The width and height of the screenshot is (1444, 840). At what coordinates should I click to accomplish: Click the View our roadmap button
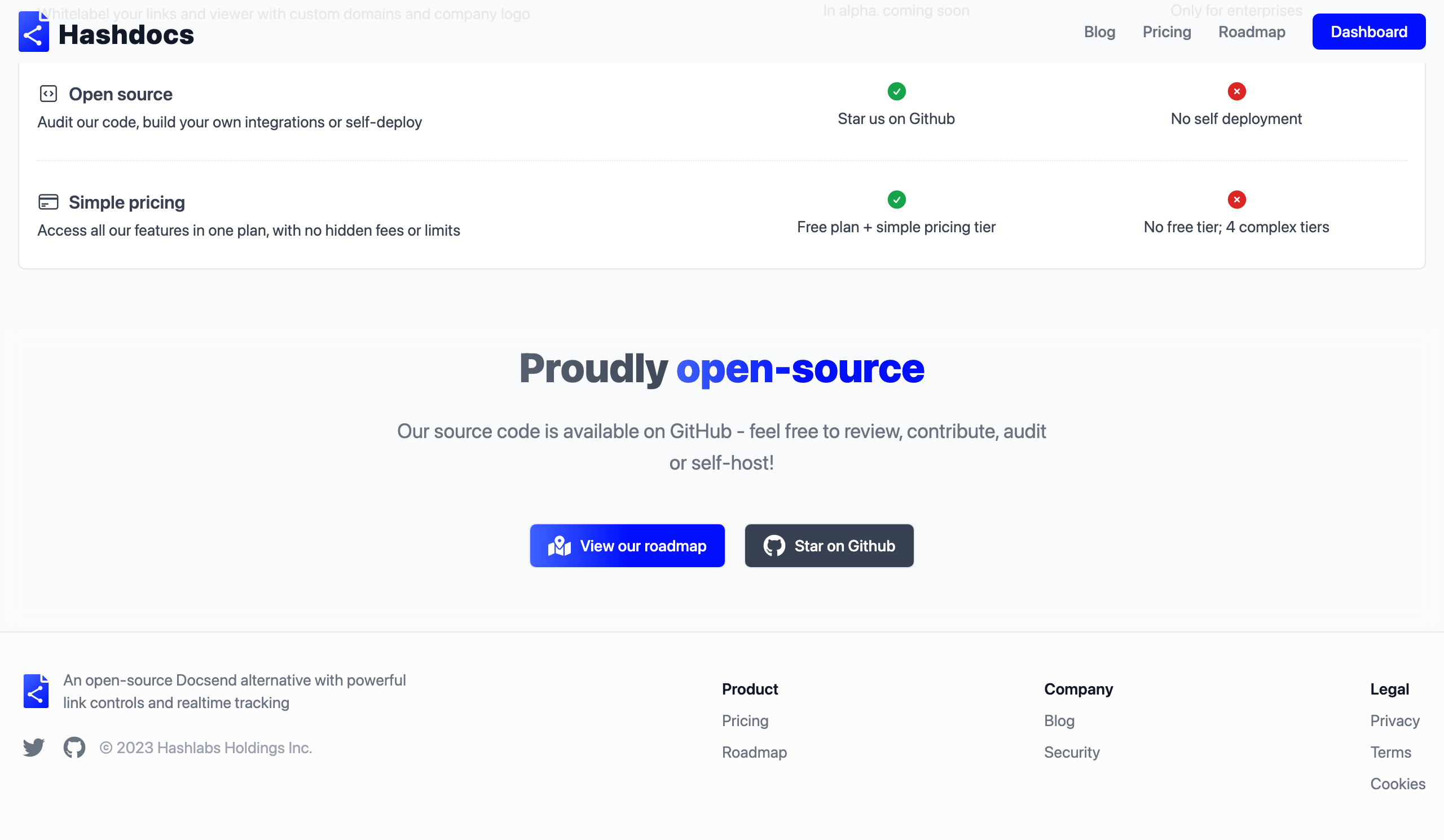pyautogui.click(x=627, y=546)
